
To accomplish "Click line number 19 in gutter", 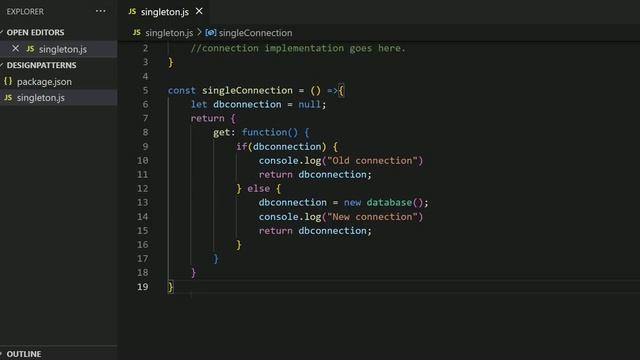I will pyautogui.click(x=143, y=287).
